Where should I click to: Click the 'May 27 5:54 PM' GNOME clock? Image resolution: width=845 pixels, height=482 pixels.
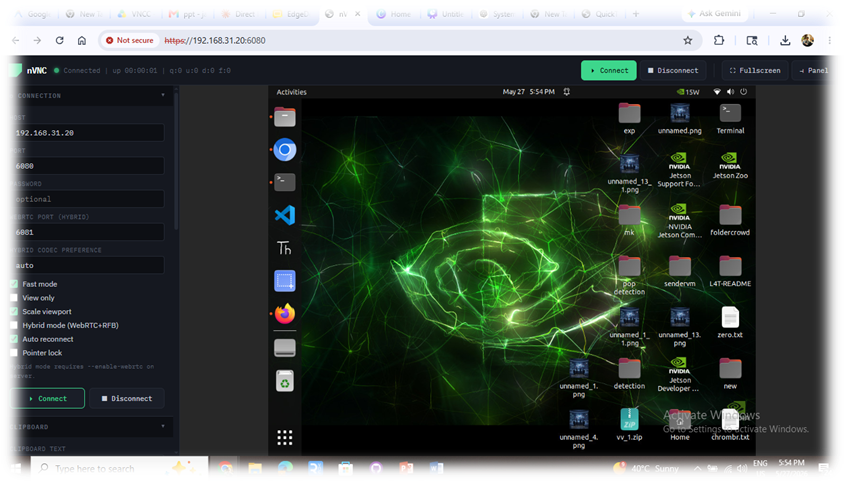tap(528, 92)
